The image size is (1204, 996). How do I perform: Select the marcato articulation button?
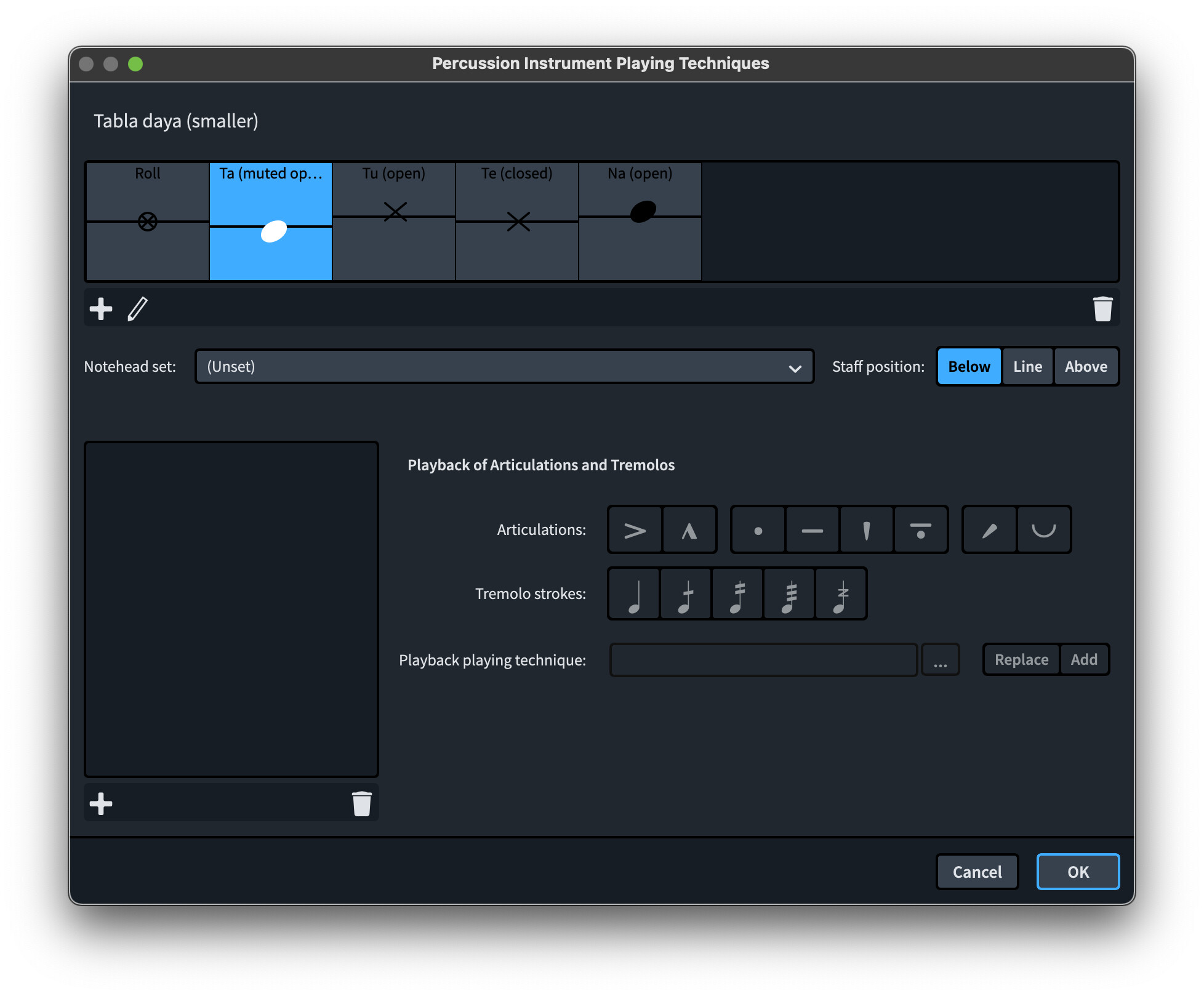[x=689, y=530]
